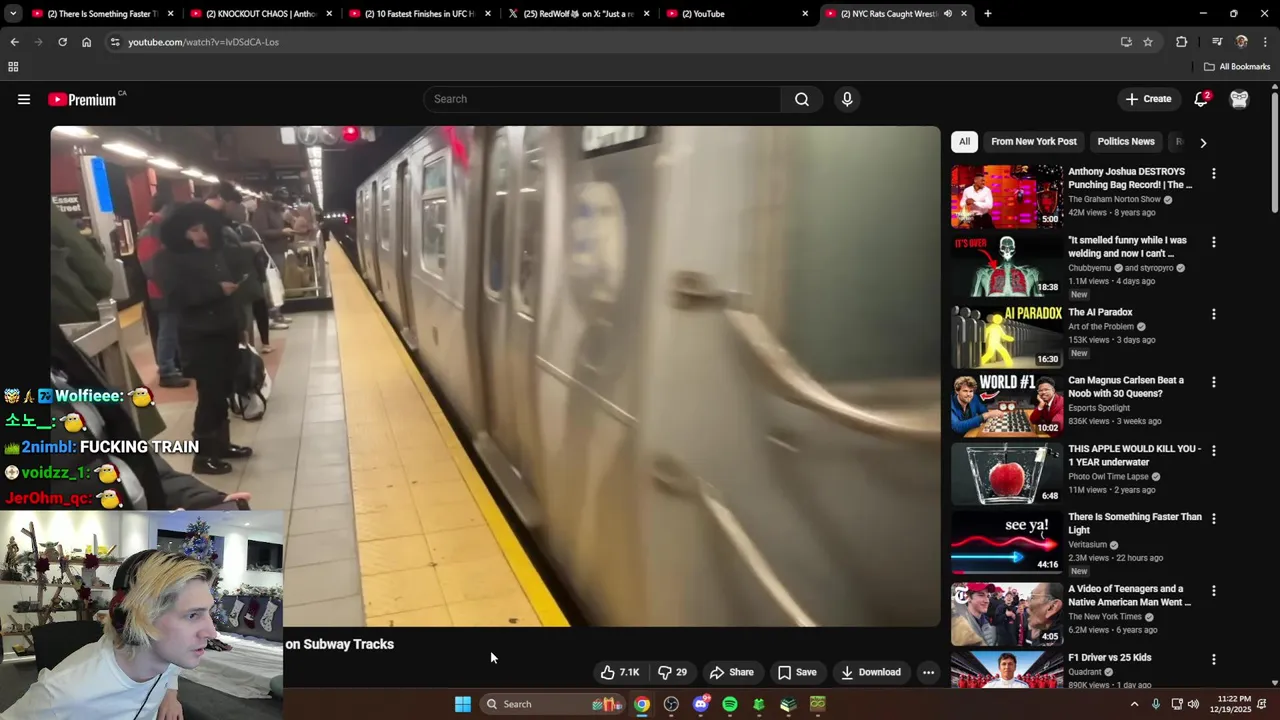Click the address bar URL
The image size is (1280, 720).
coord(204,42)
